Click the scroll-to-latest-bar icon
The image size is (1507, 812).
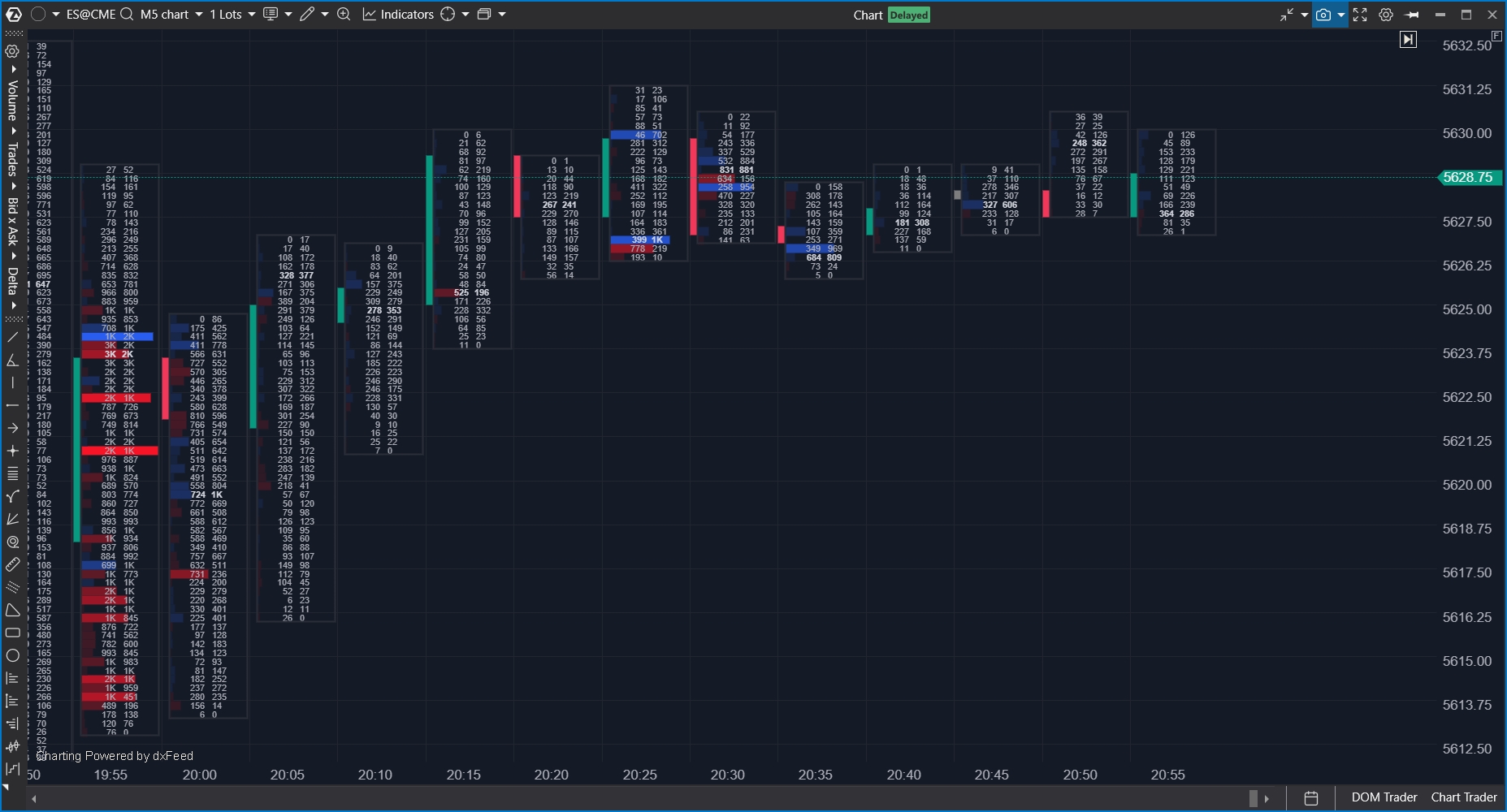(1408, 40)
